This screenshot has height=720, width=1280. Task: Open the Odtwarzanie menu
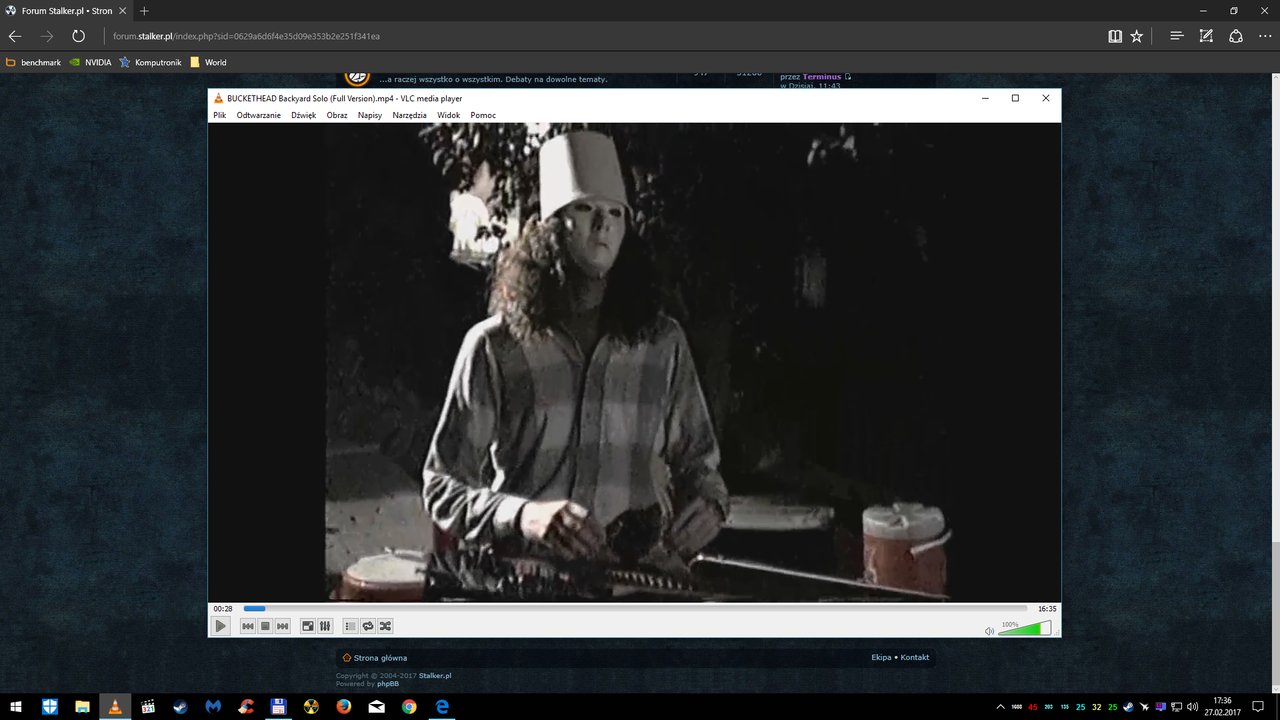tap(259, 115)
